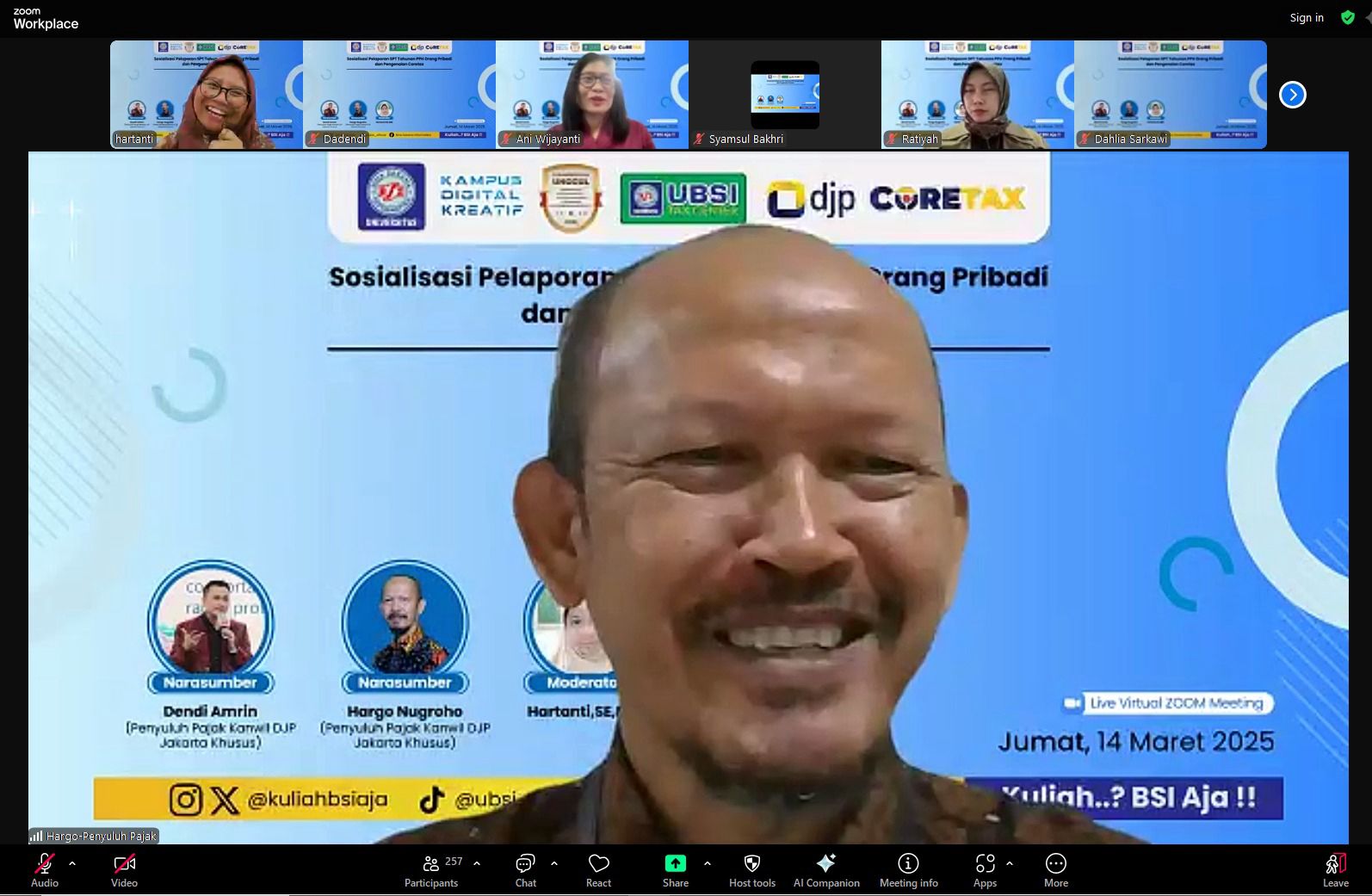
Task: Click the green Share screen icon
Action: point(675,863)
